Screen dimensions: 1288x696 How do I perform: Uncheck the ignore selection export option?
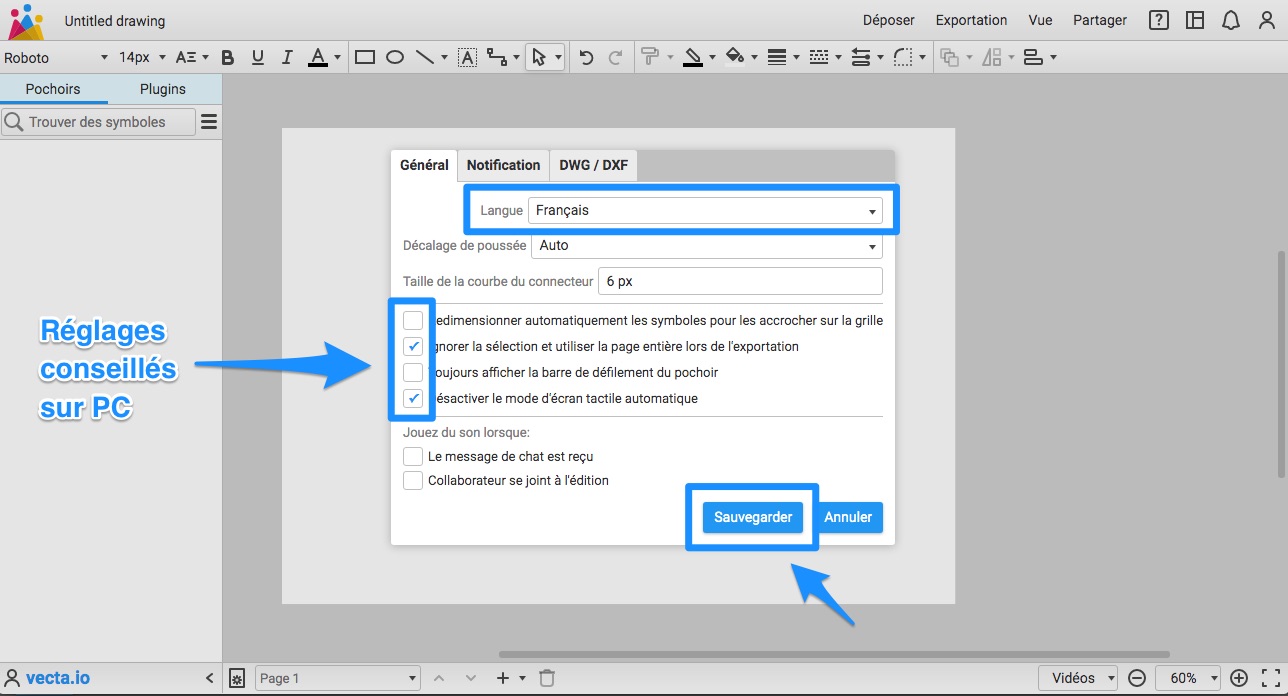(413, 347)
